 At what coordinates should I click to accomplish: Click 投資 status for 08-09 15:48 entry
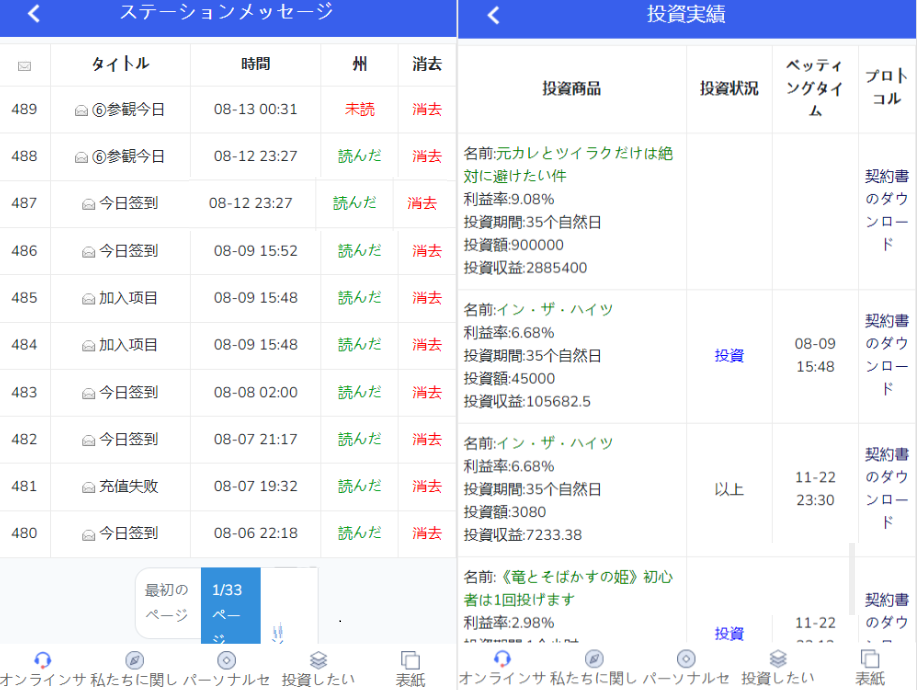[x=729, y=355]
